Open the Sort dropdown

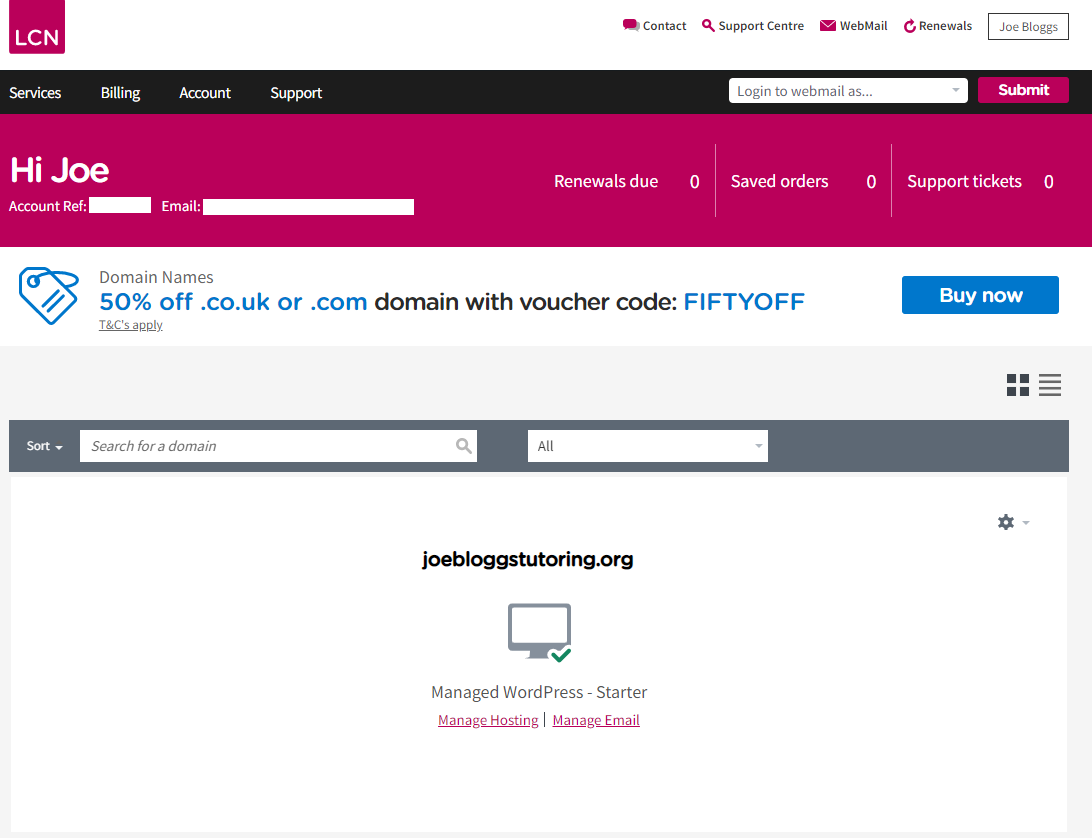coord(43,446)
